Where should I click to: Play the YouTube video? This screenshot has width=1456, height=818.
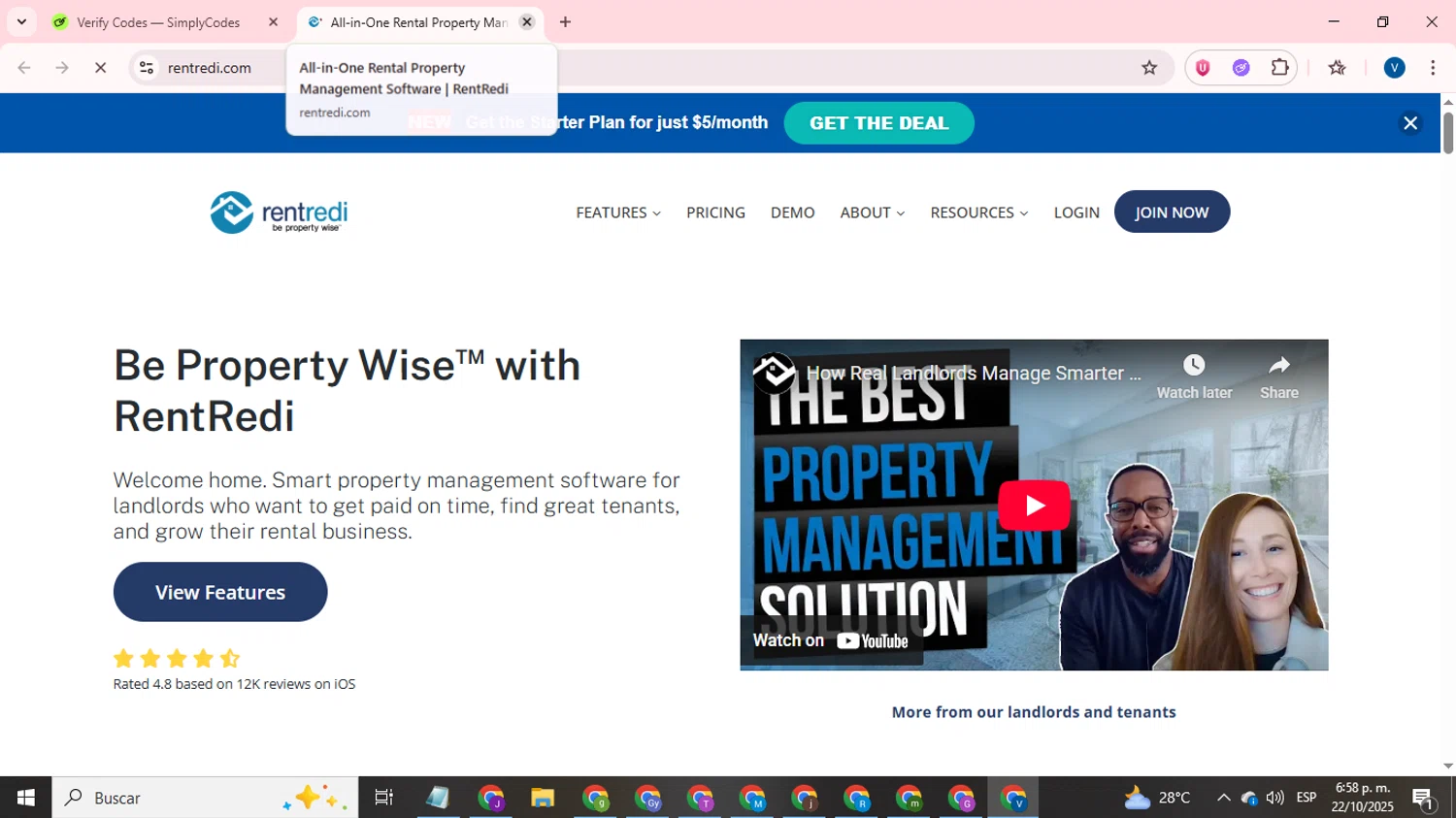[x=1034, y=505]
